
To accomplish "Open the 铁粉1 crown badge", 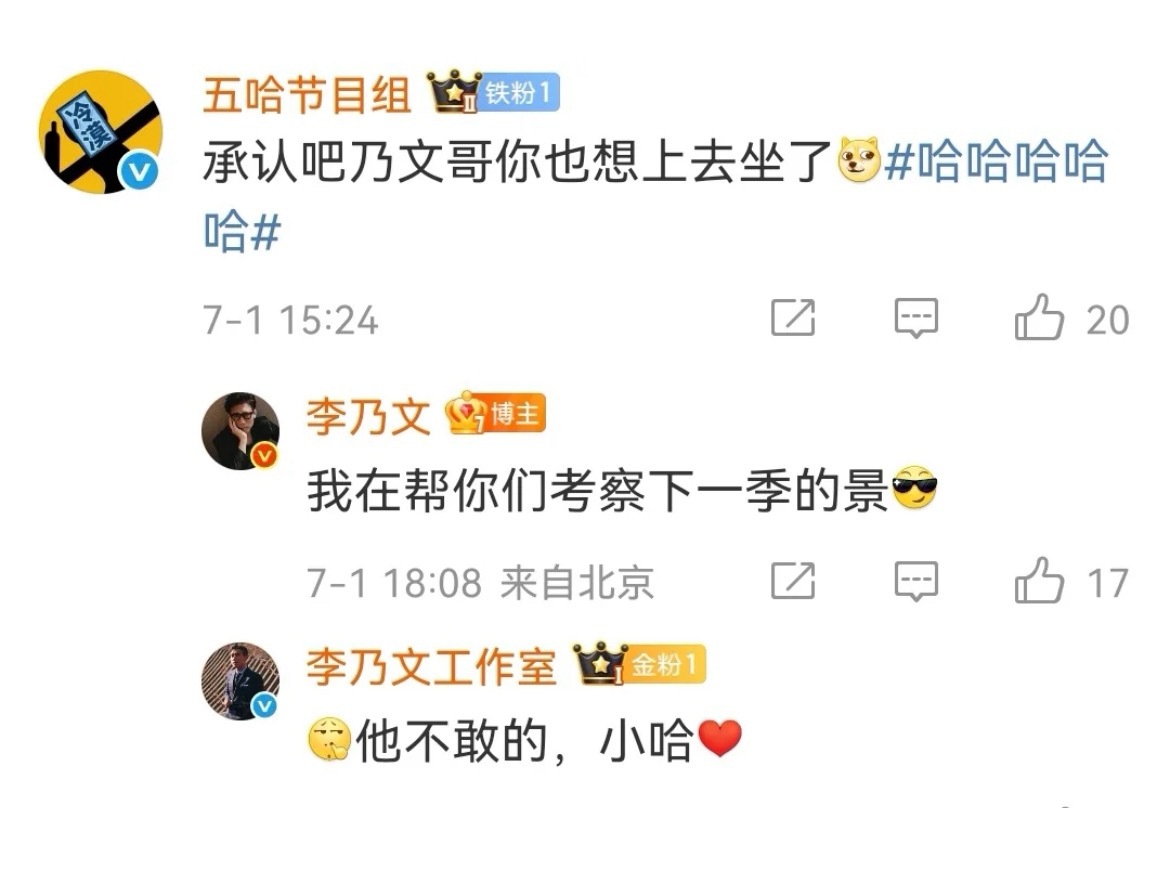I will (492, 93).
